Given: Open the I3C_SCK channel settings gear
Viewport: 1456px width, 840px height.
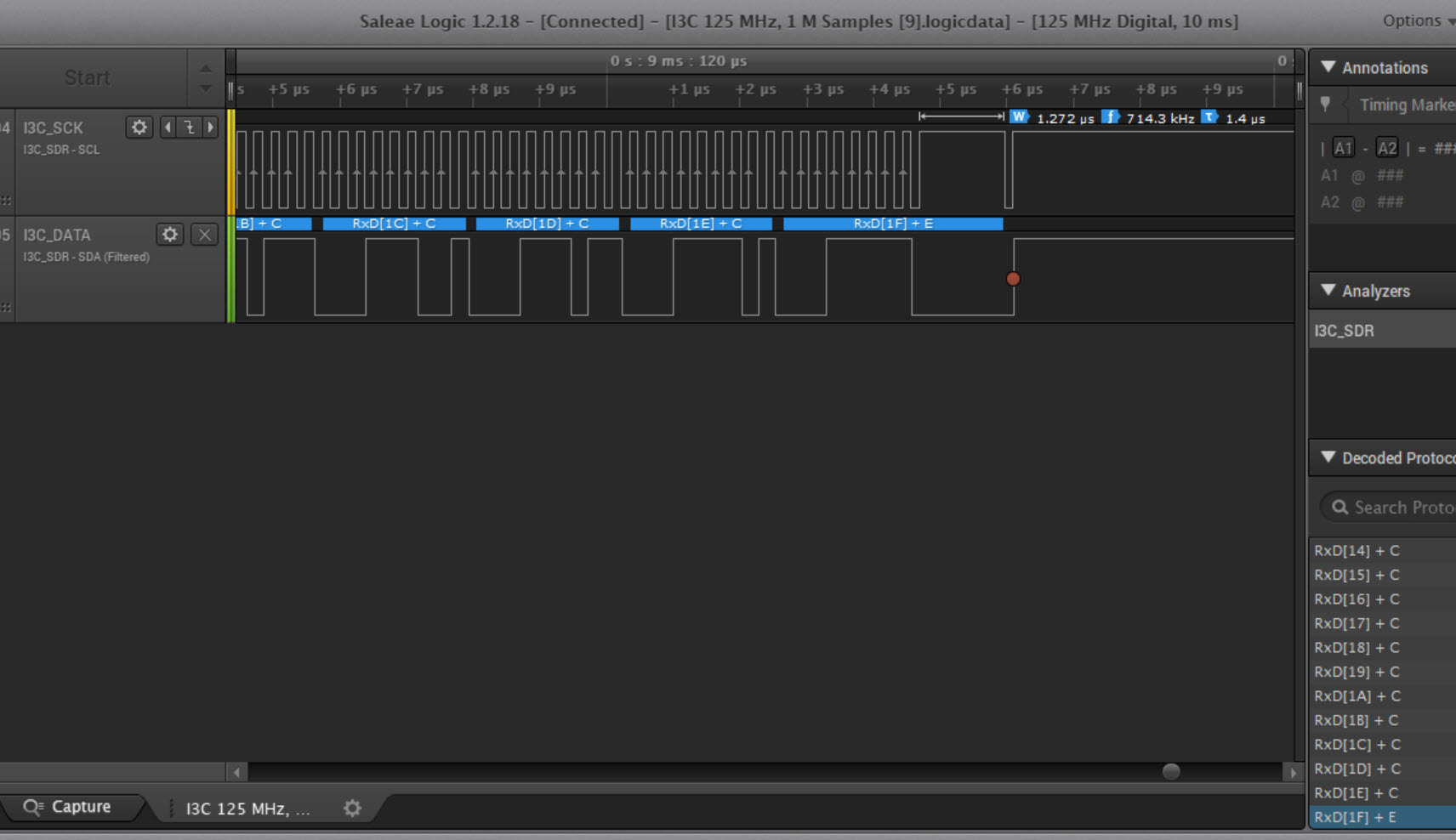Looking at the screenshot, I should click(x=139, y=127).
